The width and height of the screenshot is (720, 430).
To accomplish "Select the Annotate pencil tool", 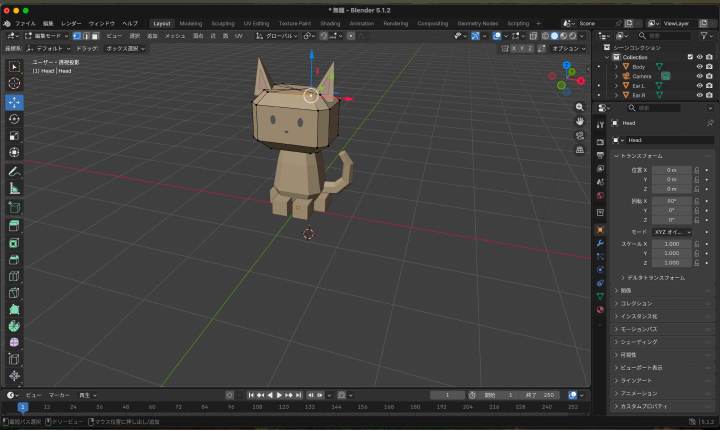I will 14,172.
